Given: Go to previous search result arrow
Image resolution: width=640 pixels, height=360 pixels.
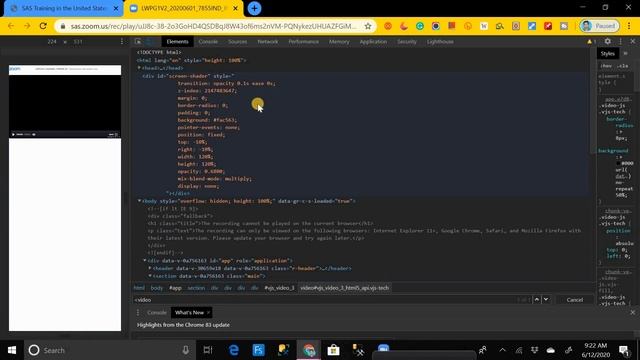Looking at the screenshot, I should pyautogui.click(x=537, y=299).
